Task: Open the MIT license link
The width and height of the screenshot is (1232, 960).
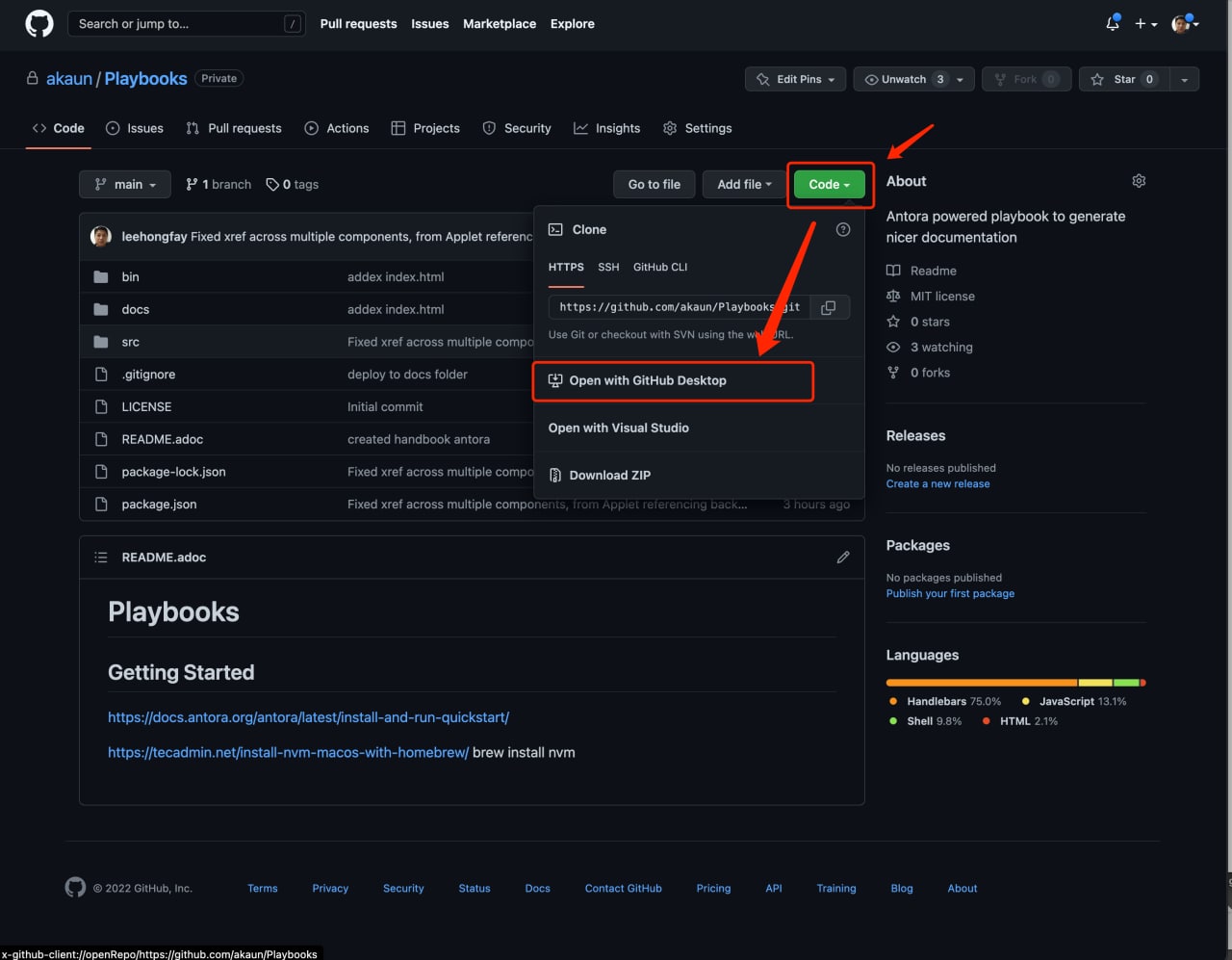Action: pyautogui.click(x=931, y=297)
